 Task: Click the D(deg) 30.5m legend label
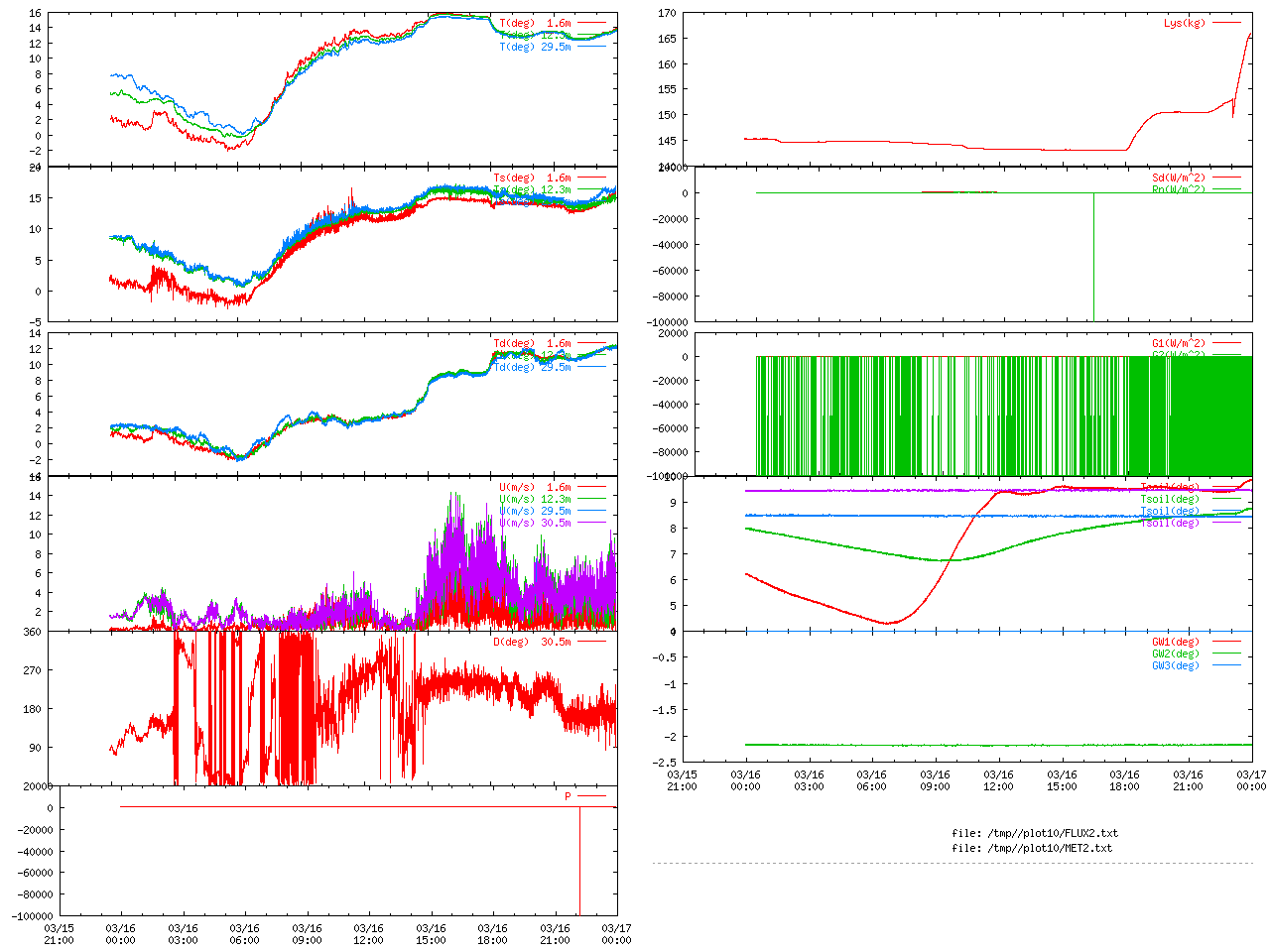[x=532, y=642]
